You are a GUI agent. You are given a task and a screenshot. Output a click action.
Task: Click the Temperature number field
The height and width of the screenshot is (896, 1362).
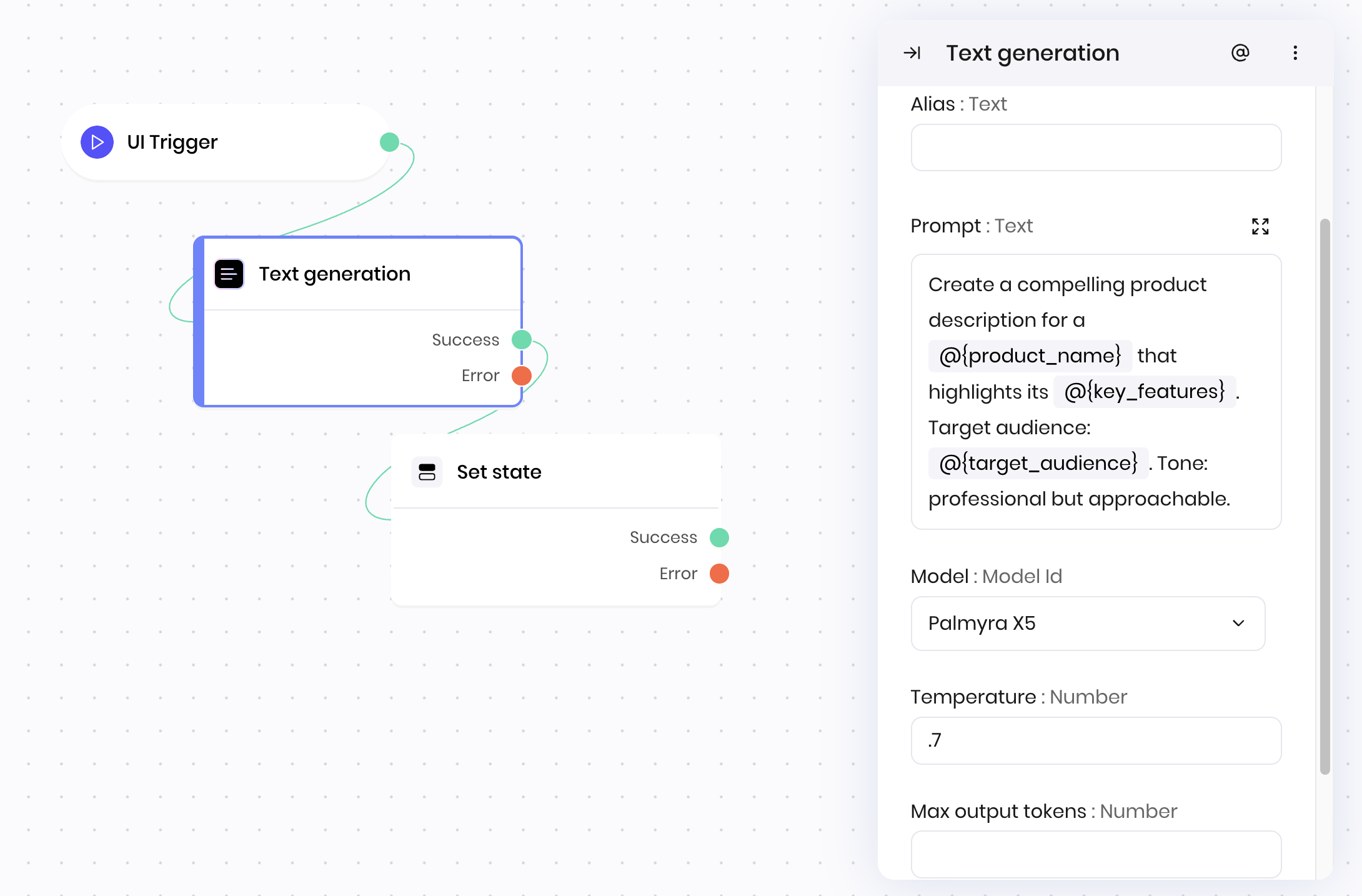tap(1096, 740)
